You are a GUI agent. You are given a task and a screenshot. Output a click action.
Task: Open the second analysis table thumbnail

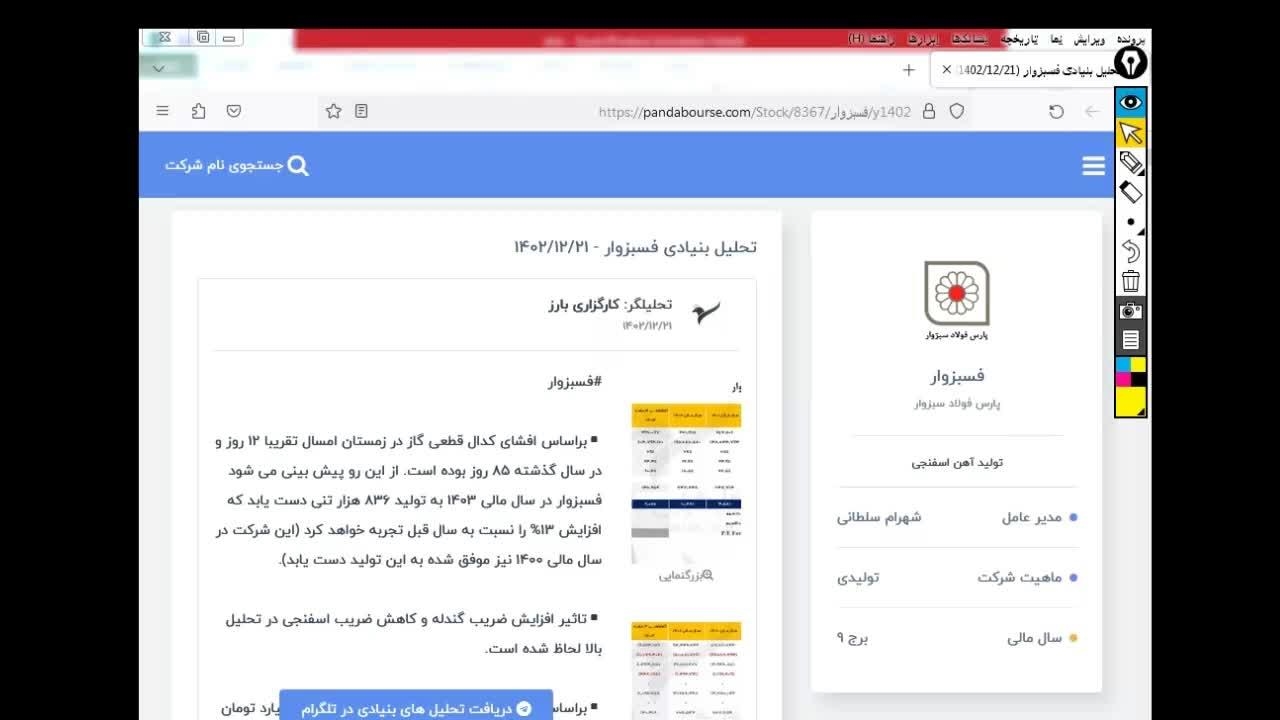(x=686, y=669)
